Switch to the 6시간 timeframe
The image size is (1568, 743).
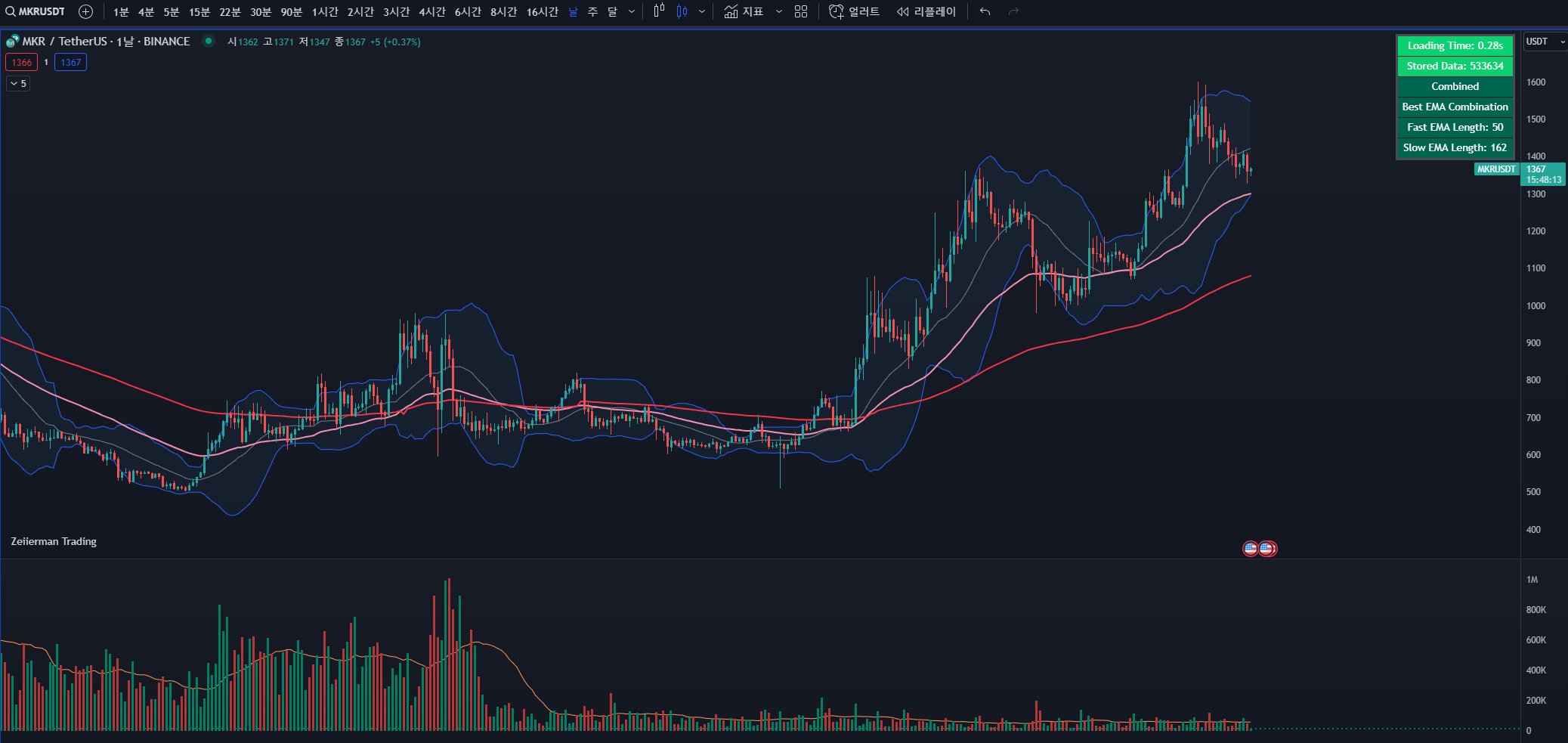pos(468,11)
